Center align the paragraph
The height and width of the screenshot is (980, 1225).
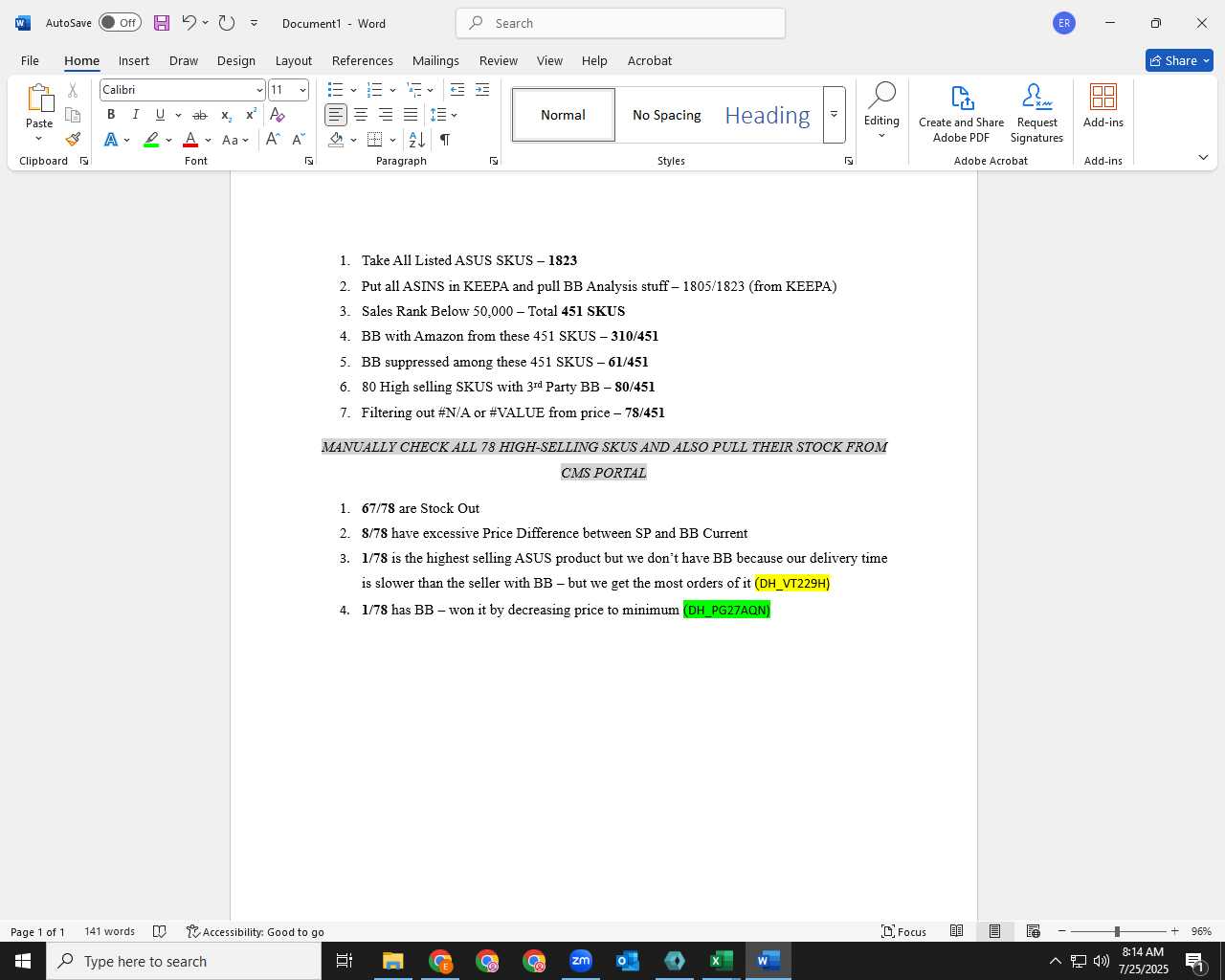361,115
